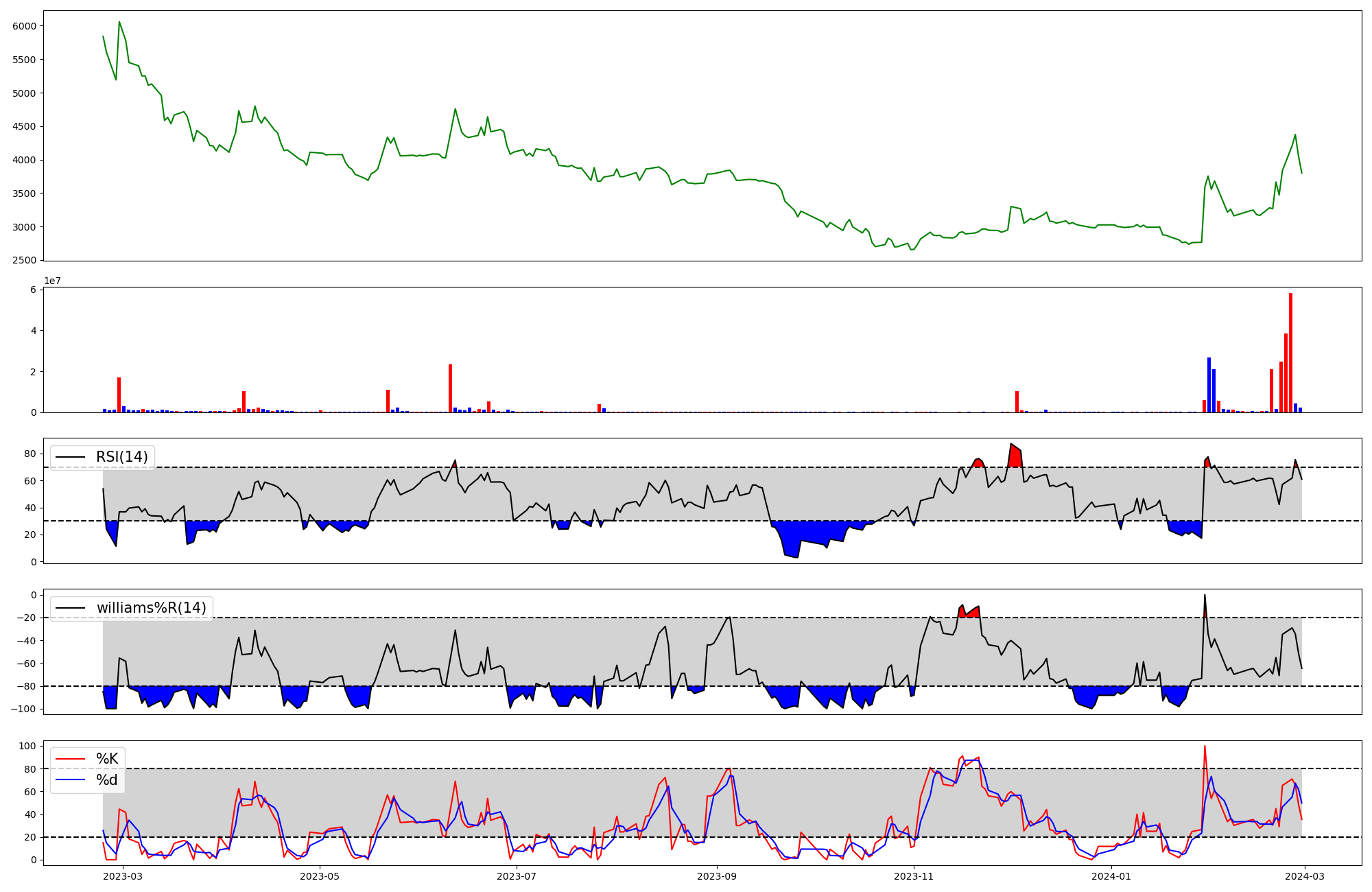Screen dimensions: 1372x892
Task: Click the 6000 price axis label
Action: click(x=24, y=26)
